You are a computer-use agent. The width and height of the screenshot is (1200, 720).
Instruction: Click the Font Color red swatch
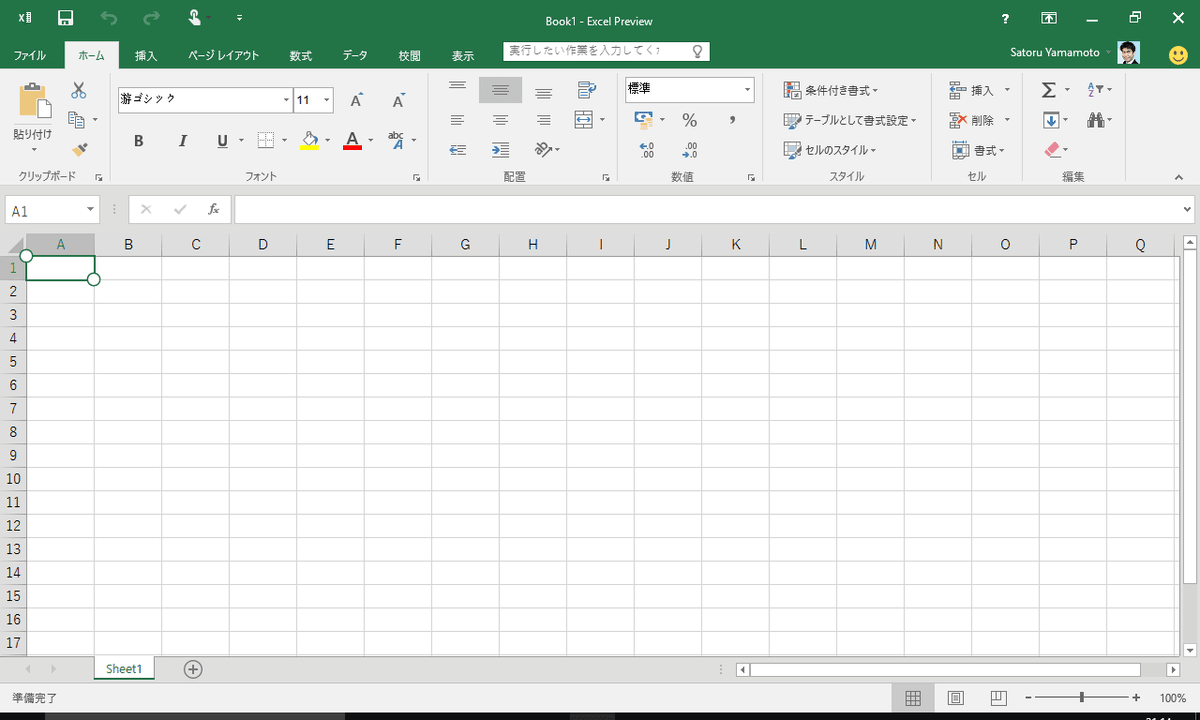point(352,148)
